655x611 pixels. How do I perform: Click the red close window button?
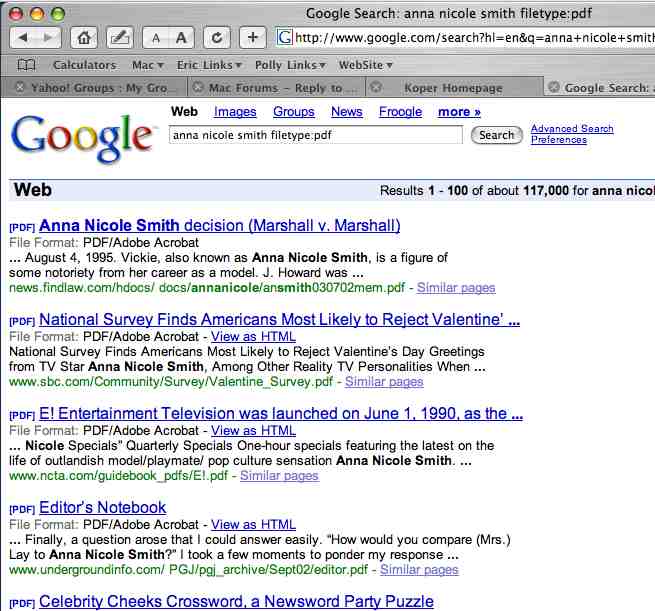16,14
